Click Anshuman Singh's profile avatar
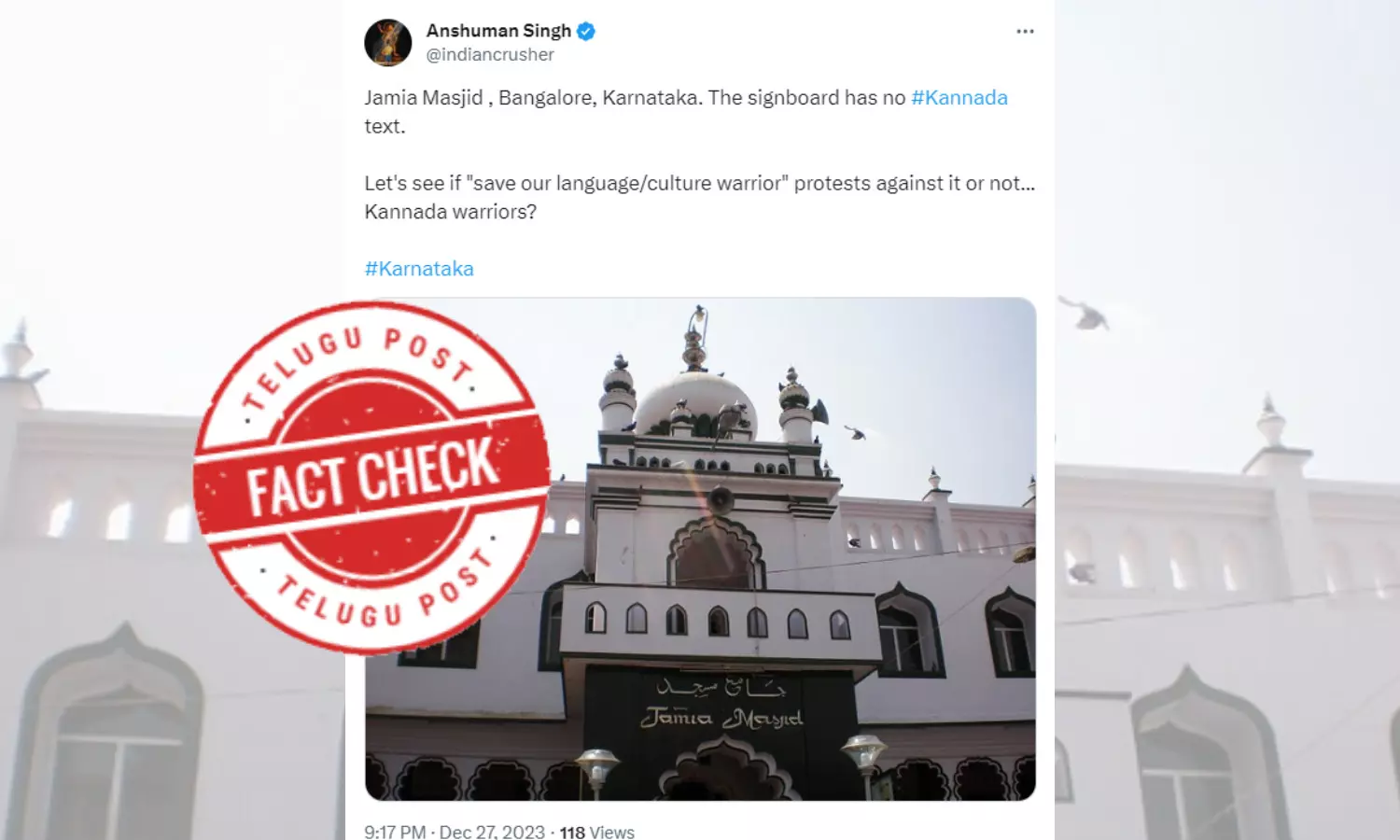 pos(387,43)
